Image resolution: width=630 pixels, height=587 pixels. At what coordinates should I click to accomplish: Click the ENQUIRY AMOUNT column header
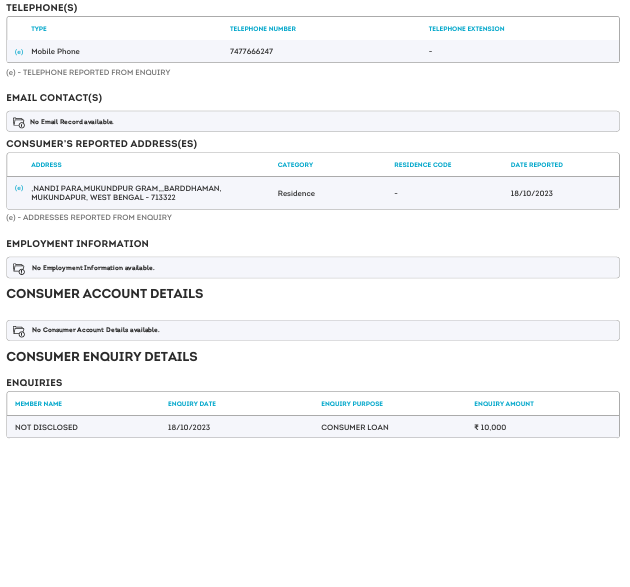pos(504,404)
